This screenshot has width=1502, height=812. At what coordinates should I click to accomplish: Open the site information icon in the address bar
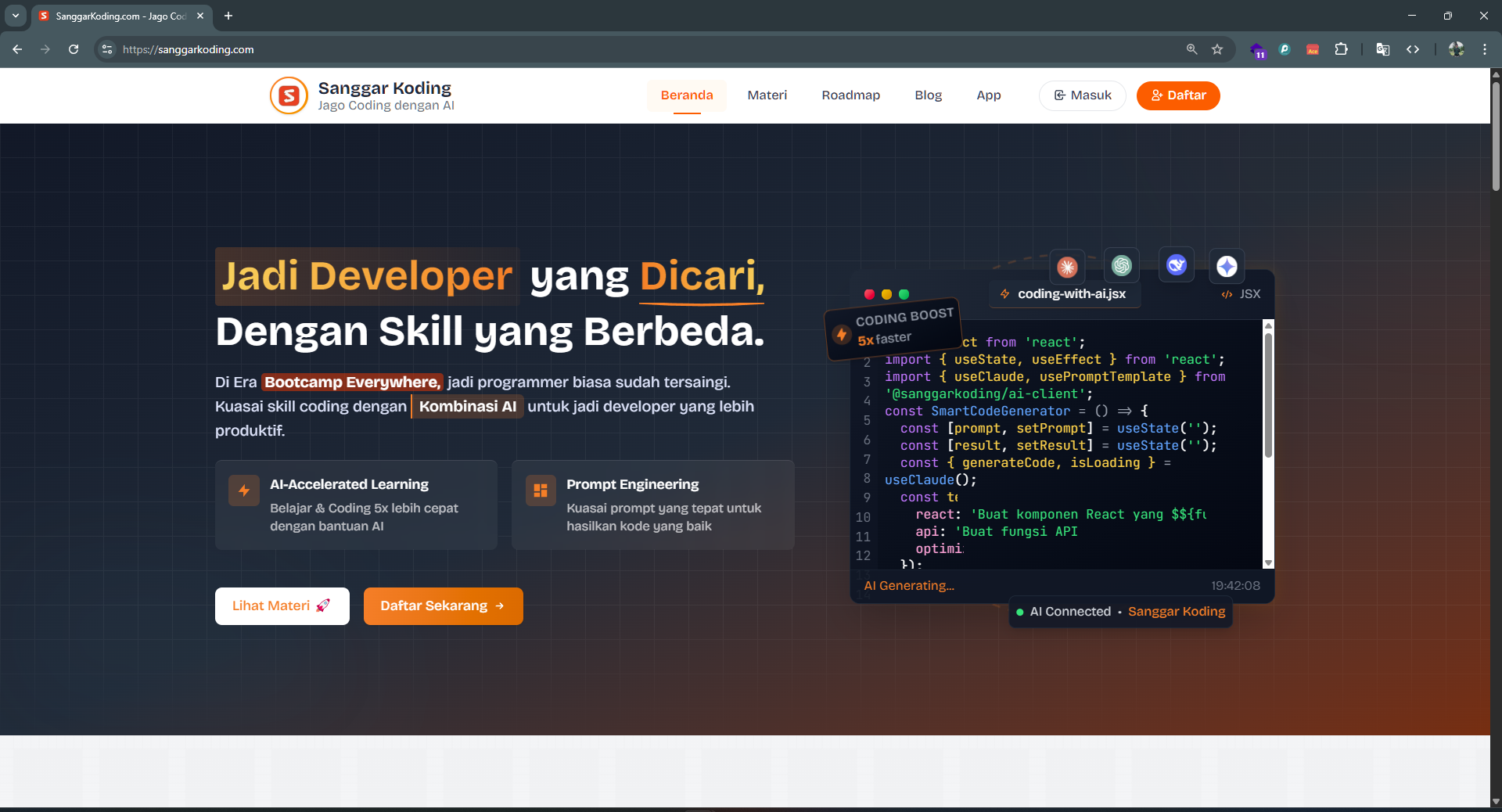click(107, 49)
